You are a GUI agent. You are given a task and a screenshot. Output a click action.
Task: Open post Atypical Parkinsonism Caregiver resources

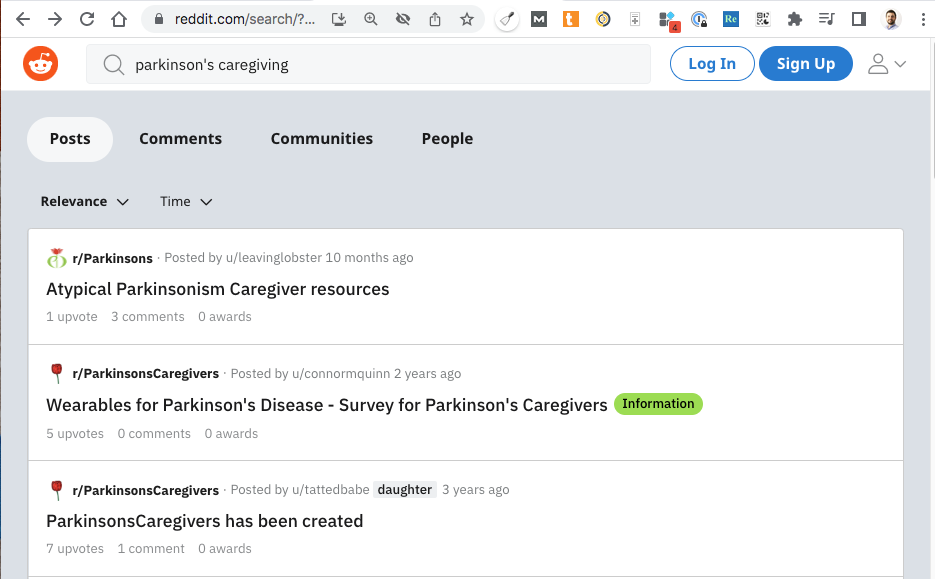(218, 289)
